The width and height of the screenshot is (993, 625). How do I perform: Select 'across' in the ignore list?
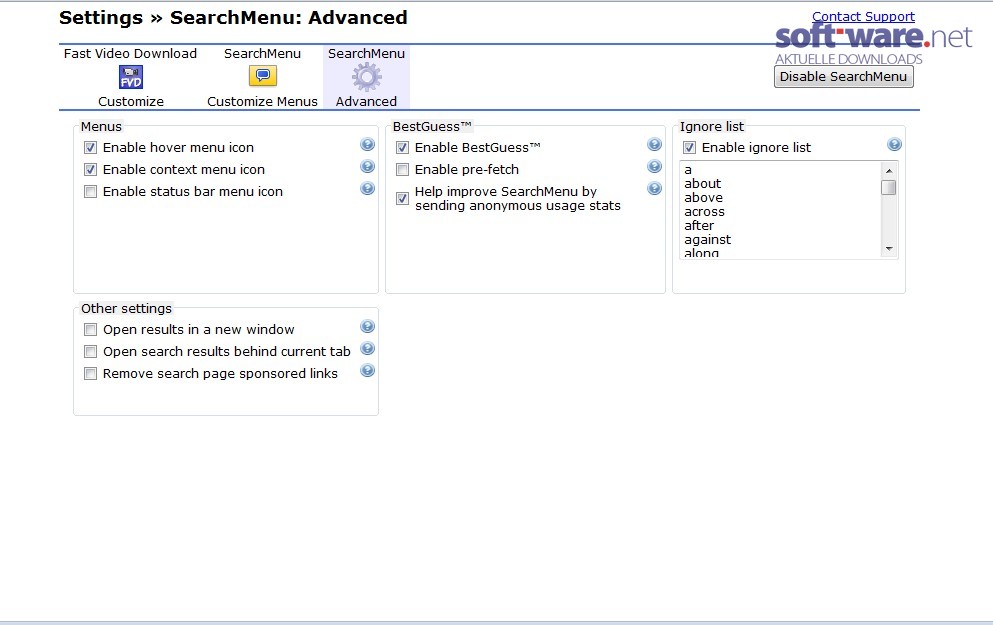704,211
